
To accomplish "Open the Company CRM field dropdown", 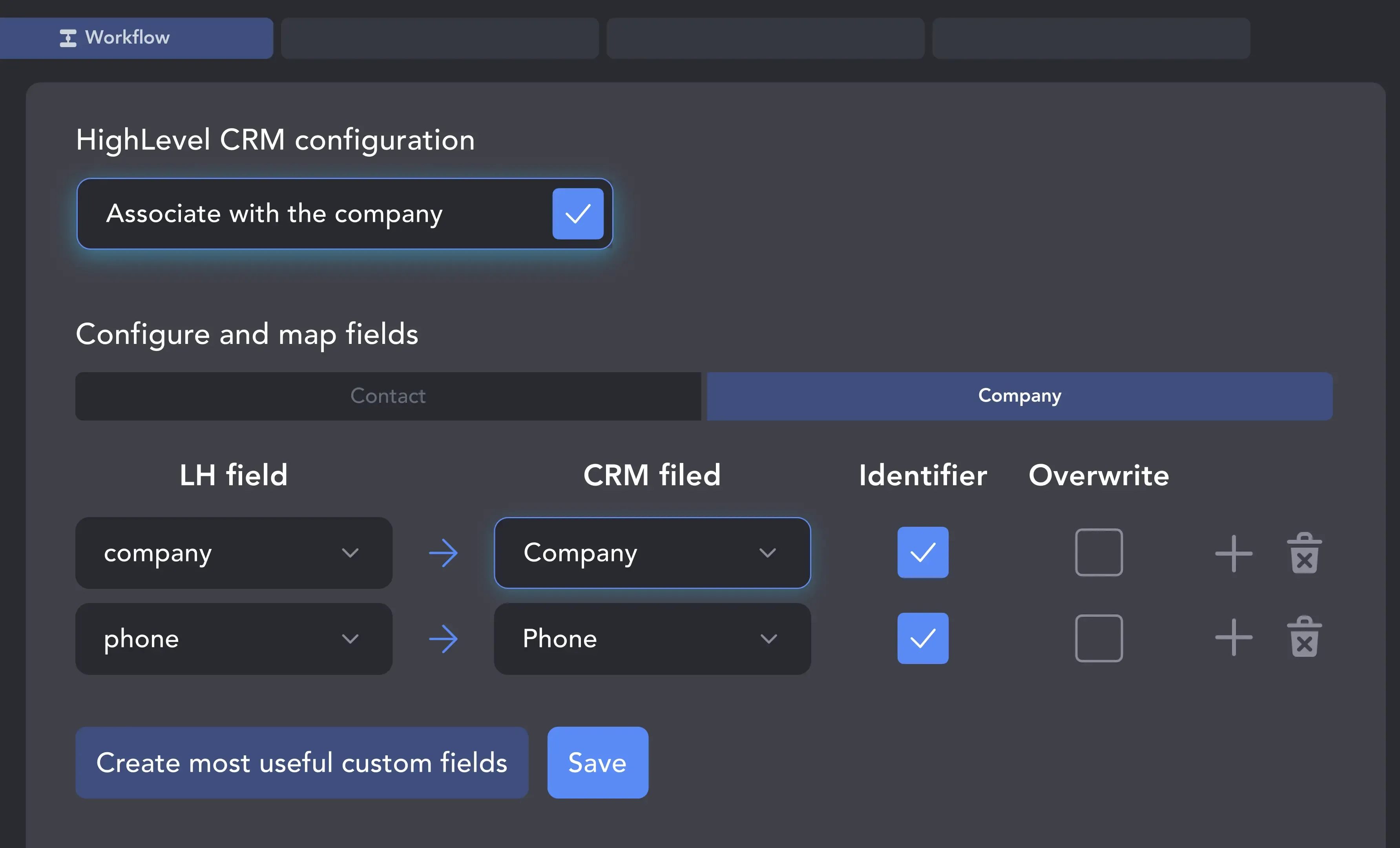I will click(652, 552).
